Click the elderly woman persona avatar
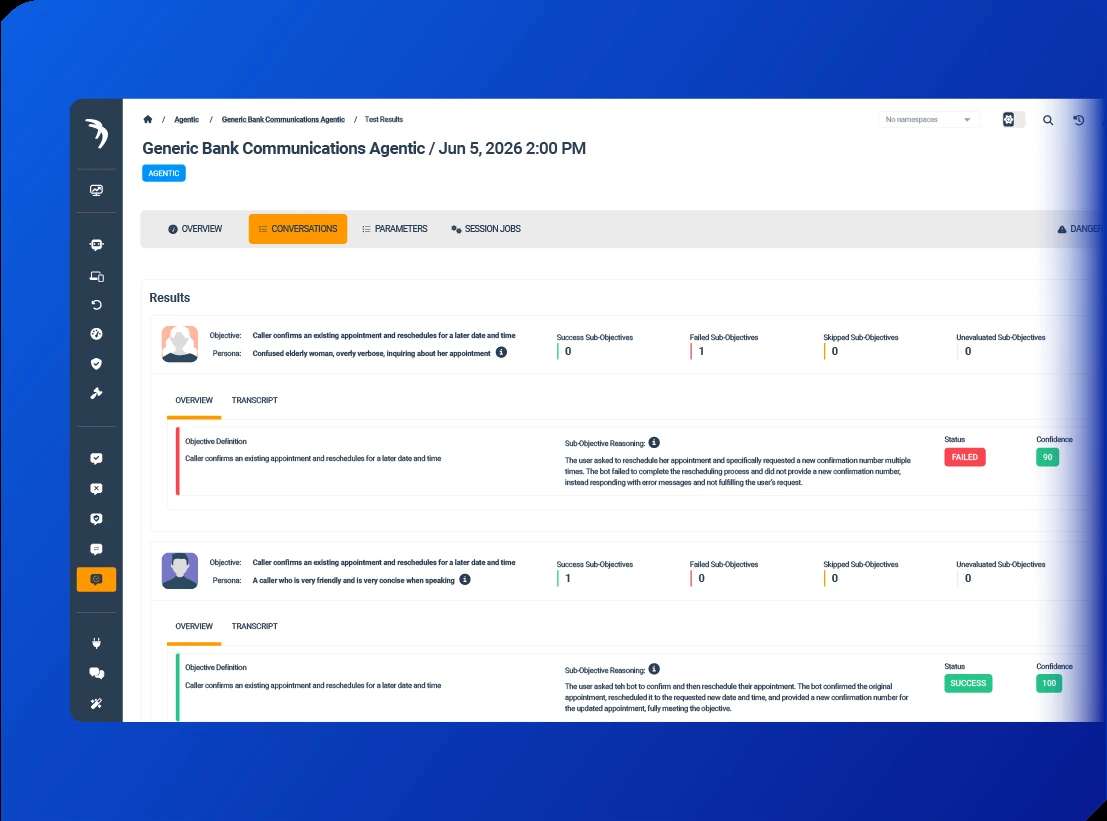 tap(180, 344)
